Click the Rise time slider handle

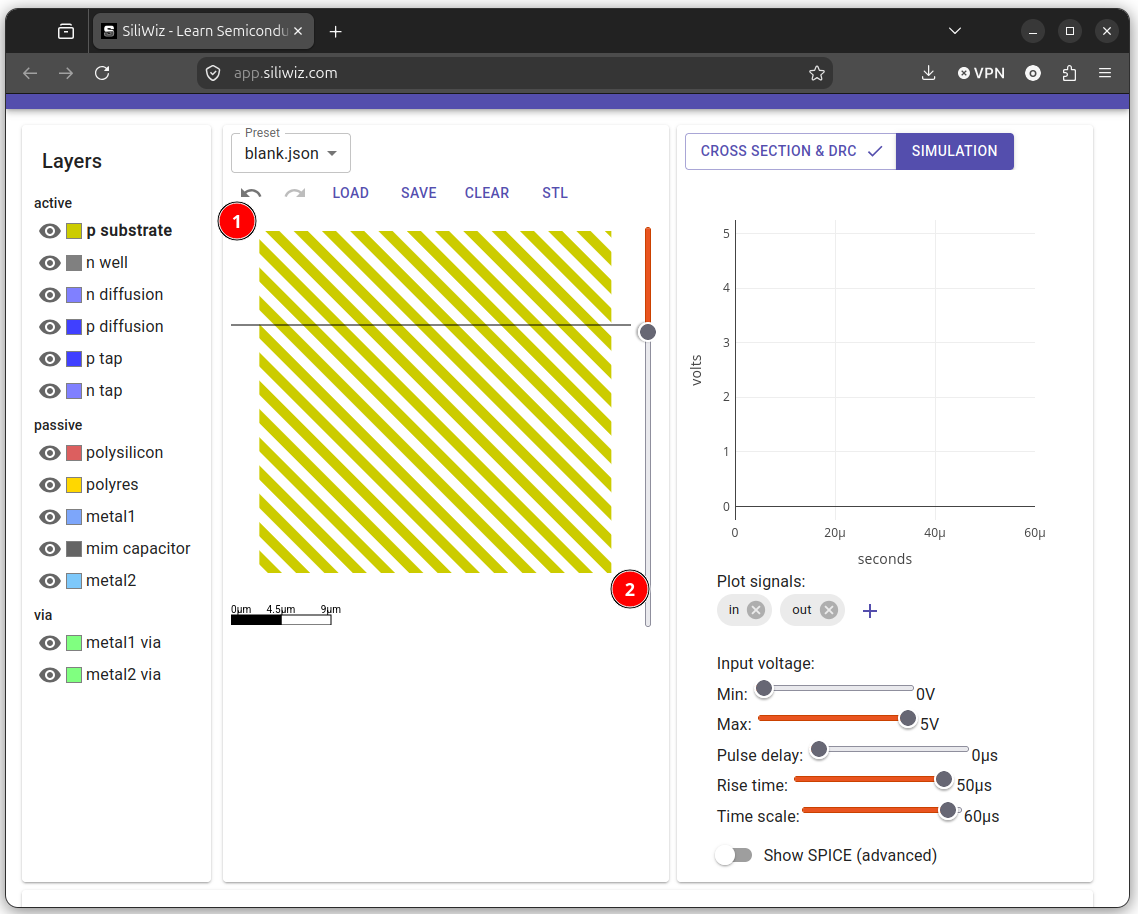[943, 780]
